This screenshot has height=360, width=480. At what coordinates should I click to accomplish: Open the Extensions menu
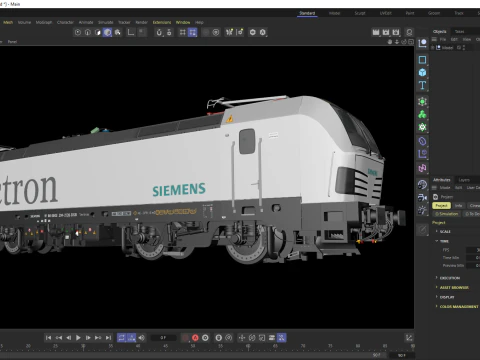[162, 22]
